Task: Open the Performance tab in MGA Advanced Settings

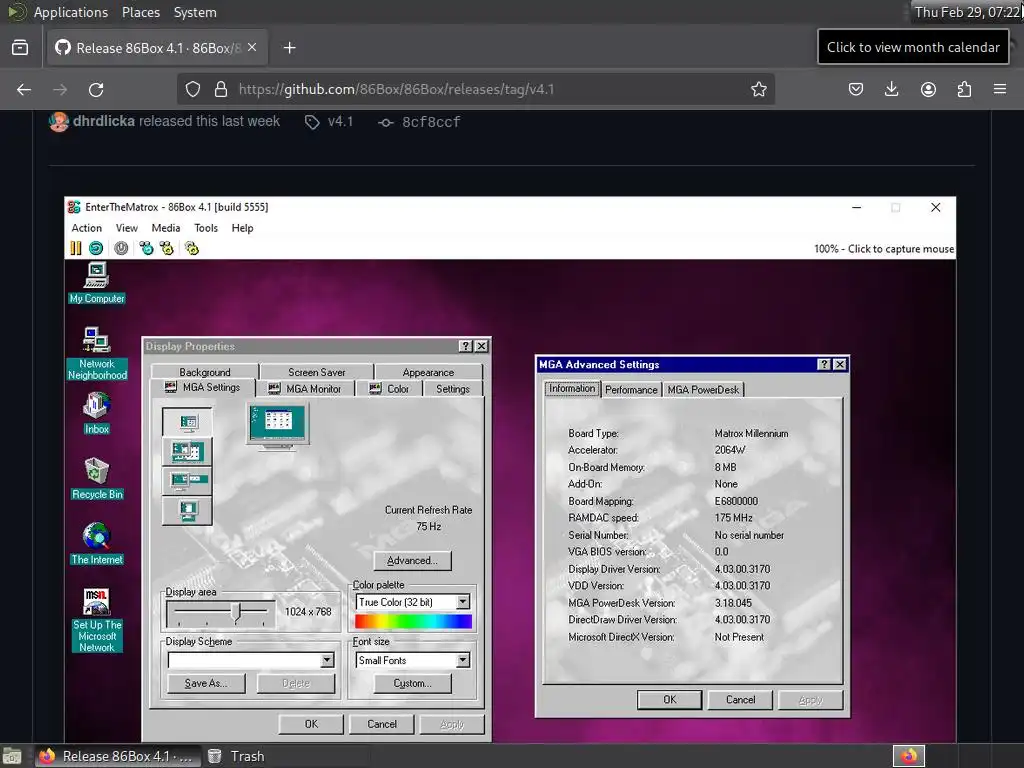Action: pyautogui.click(x=631, y=389)
